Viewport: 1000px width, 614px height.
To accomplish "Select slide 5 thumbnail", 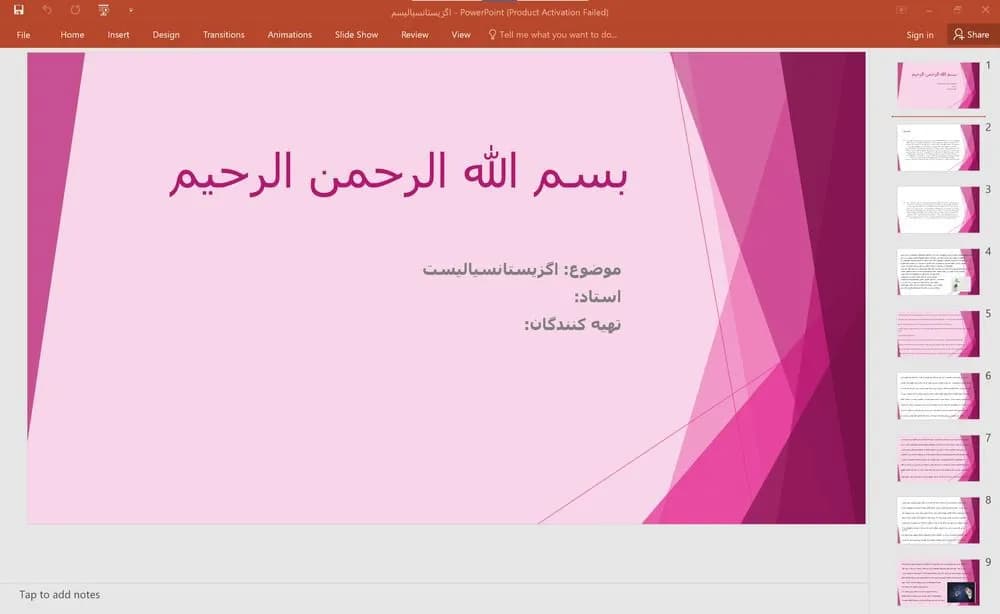I will click(x=938, y=333).
